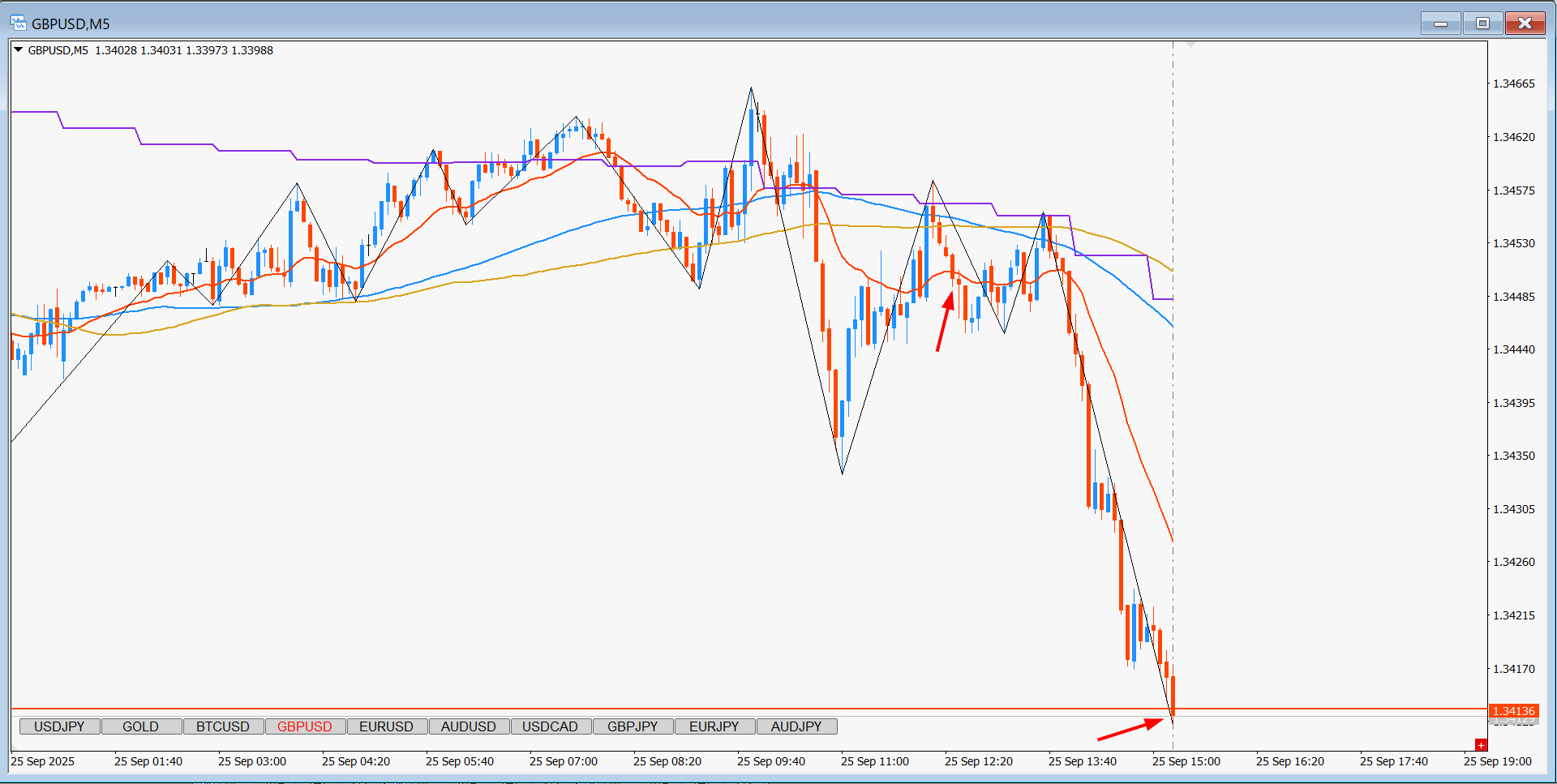Screen dimensions: 1557x784
Task: Switch to AUDUSD symbol button
Action: point(469,726)
